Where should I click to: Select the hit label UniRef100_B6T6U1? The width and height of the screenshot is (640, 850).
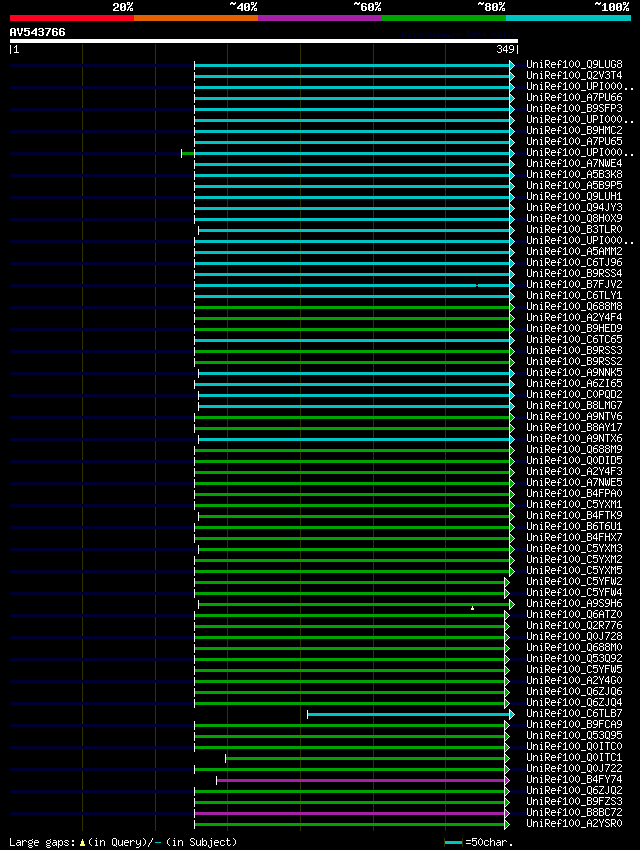(x=574, y=526)
